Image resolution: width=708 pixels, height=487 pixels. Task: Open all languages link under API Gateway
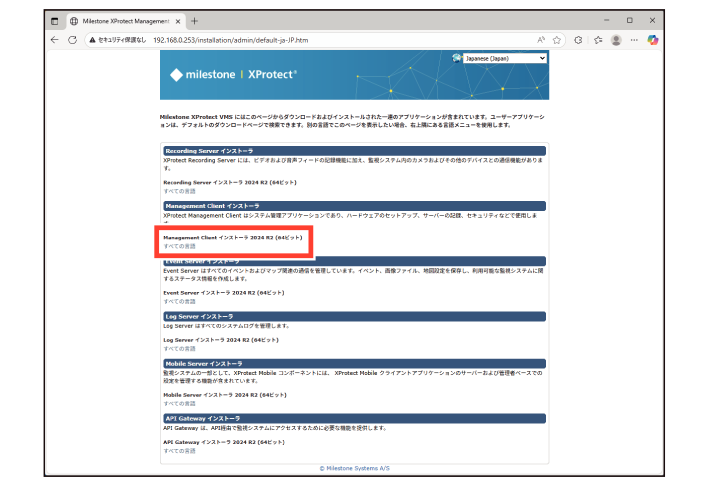pos(179,451)
